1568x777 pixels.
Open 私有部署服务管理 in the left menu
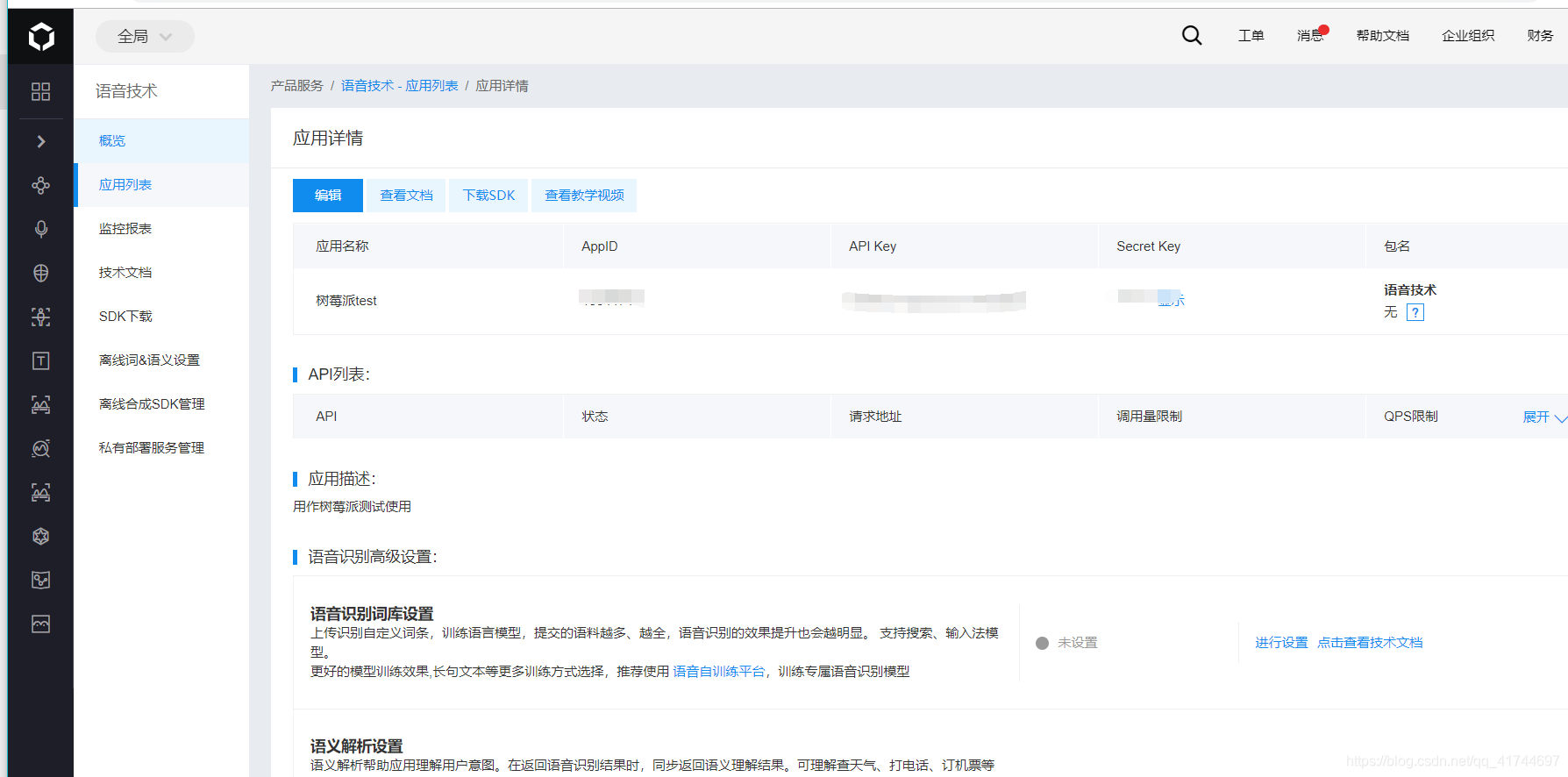161,448
